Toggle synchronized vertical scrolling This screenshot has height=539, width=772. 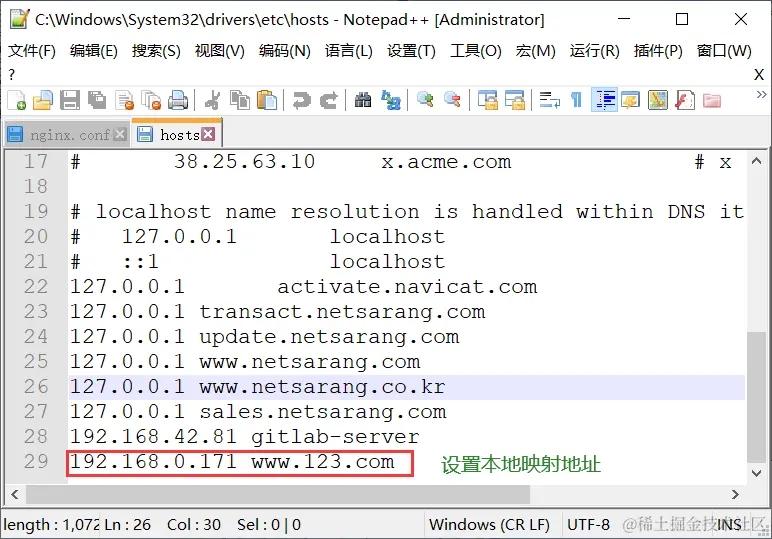pos(488,100)
